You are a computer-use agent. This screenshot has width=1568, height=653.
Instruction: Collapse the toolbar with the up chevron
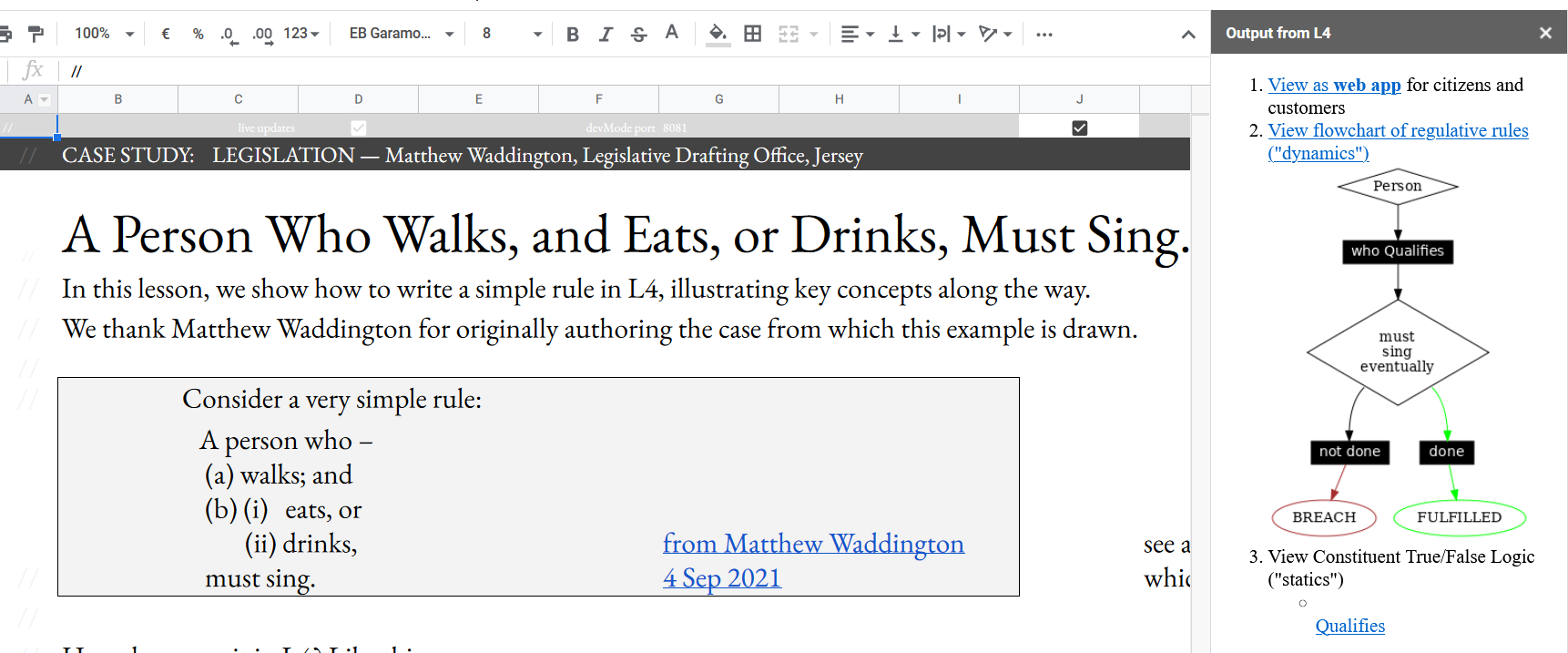point(1188,35)
